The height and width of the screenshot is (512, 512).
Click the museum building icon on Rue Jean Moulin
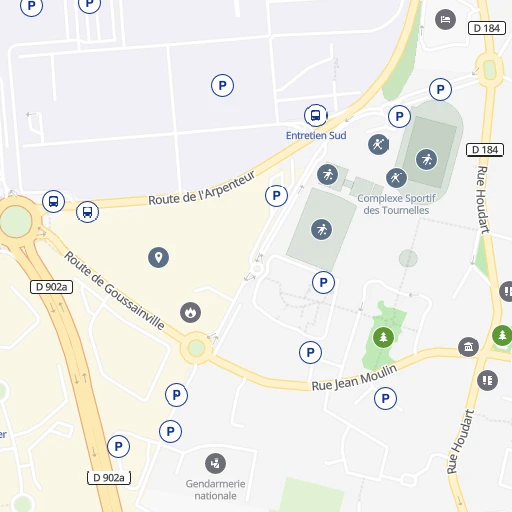pyautogui.click(x=468, y=347)
